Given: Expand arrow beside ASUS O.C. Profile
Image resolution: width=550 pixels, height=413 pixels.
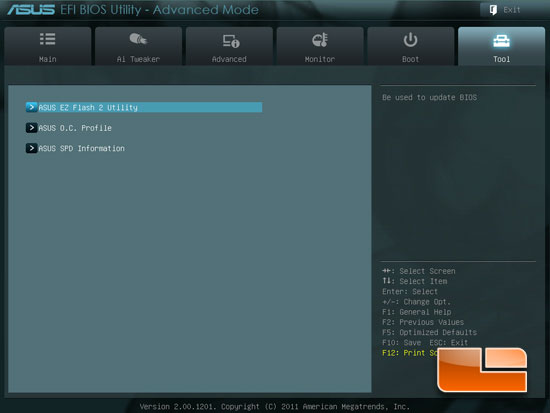Looking at the screenshot, I should (31, 128).
